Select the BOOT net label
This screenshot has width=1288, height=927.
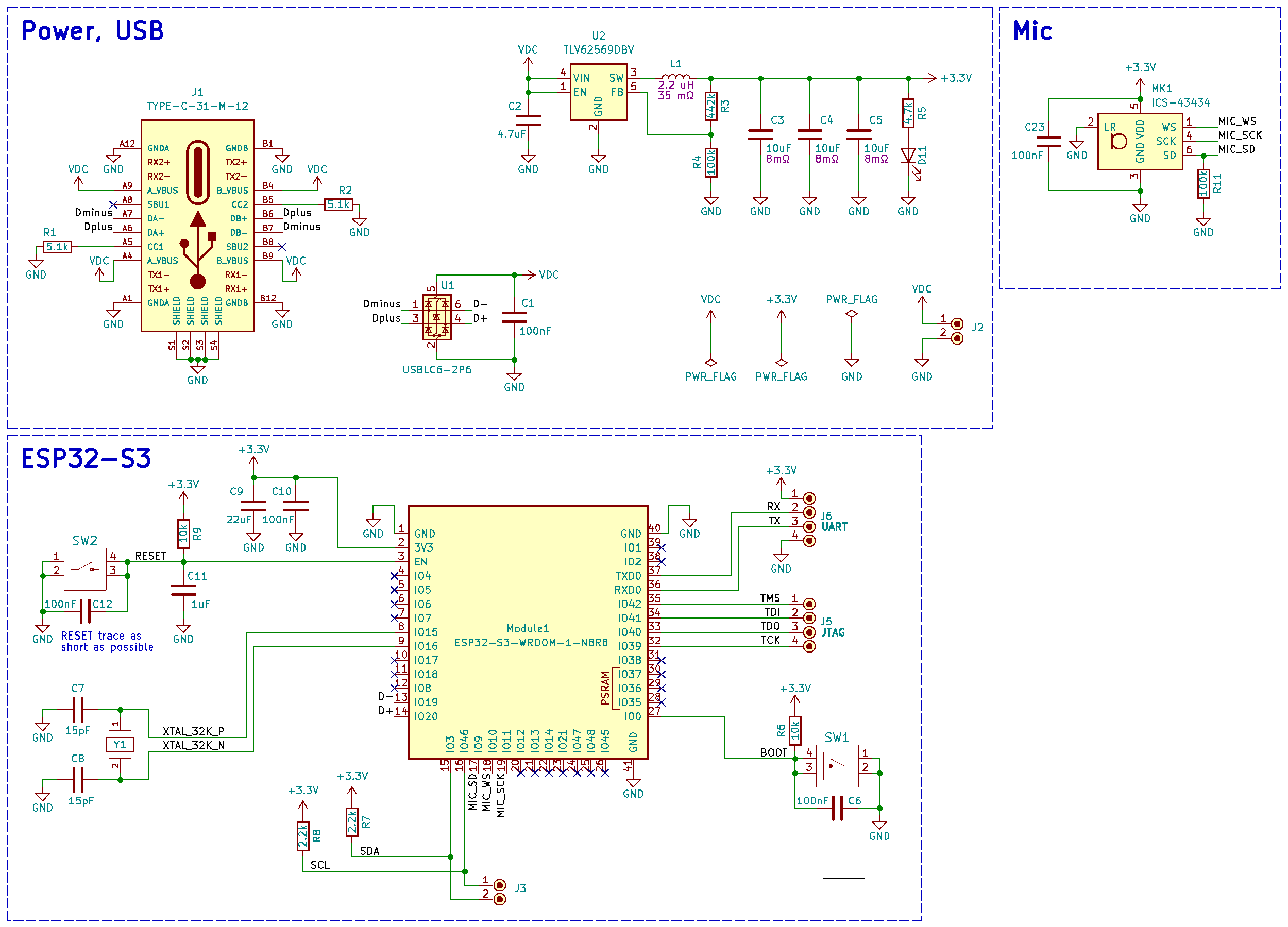click(774, 752)
